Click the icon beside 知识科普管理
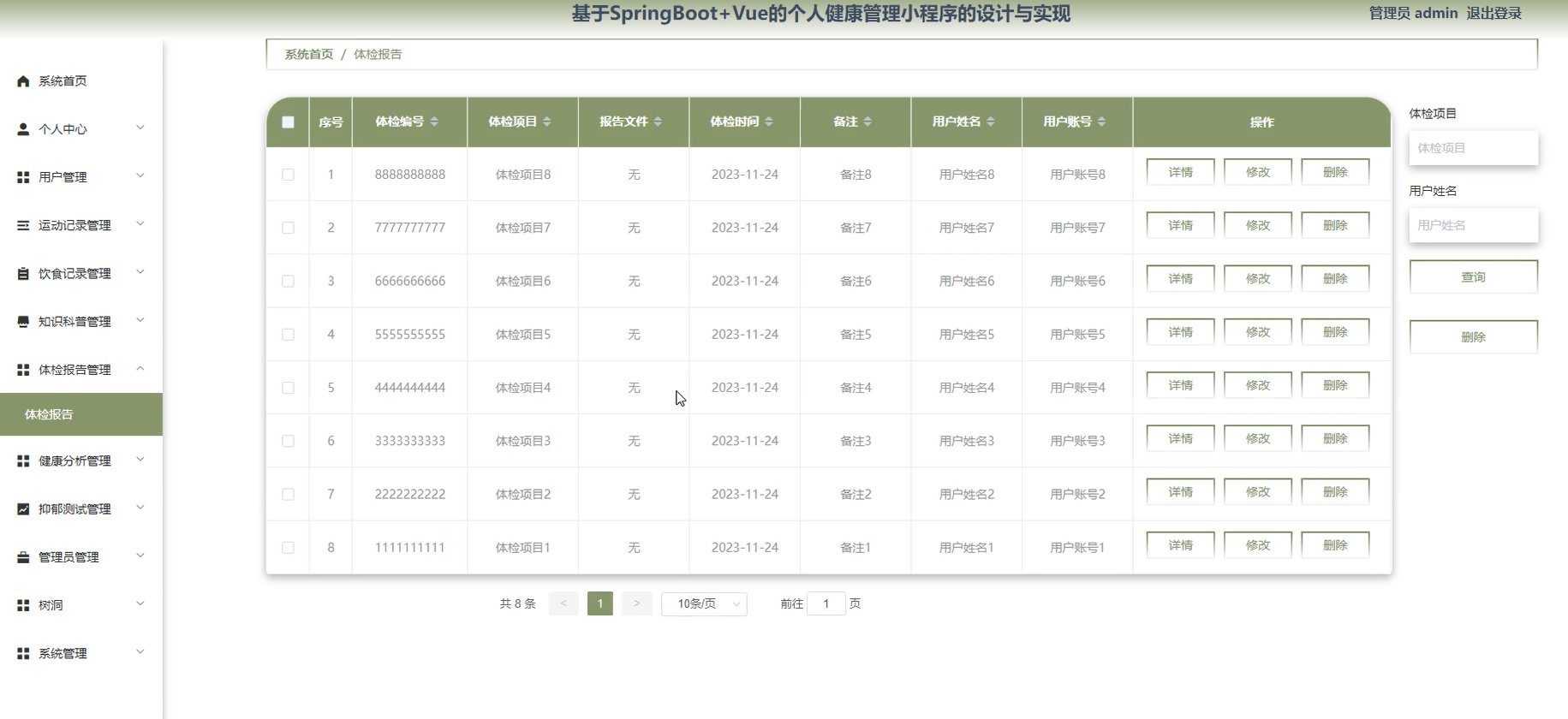This screenshot has width=1568, height=719. [23, 322]
